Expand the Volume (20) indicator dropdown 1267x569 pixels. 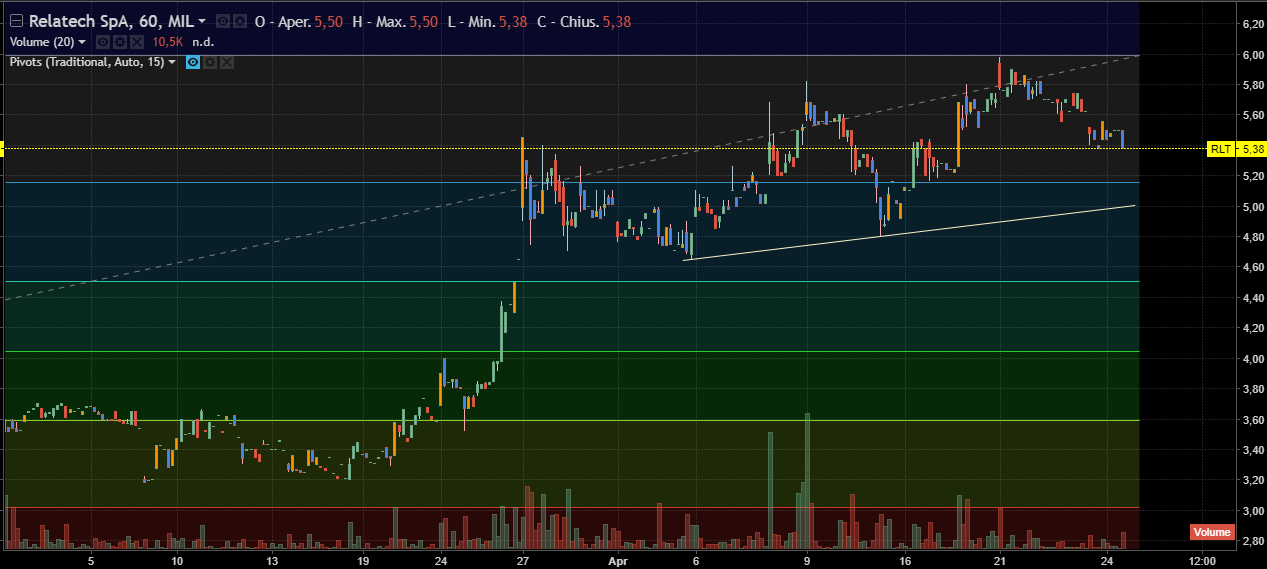tap(82, 42)
